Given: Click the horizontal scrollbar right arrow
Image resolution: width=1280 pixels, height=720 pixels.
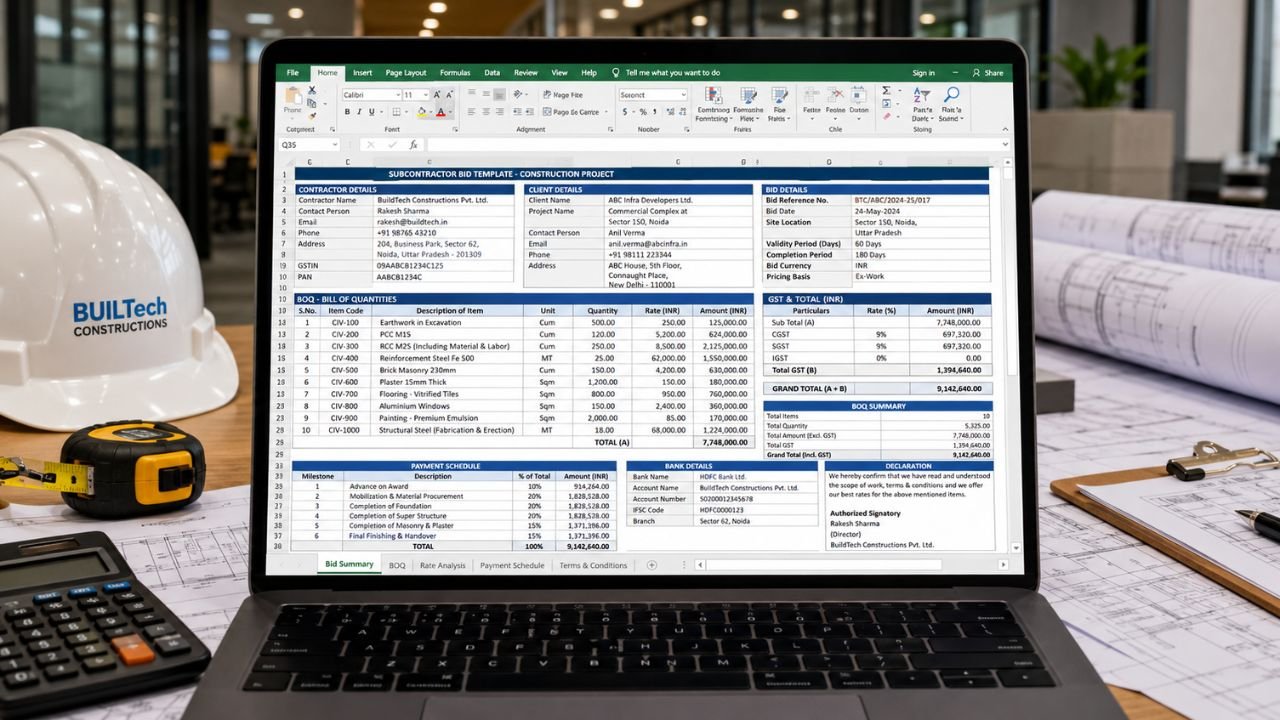Looking at the screenshot, I should pyautogui.click(x=1003, y=566).
